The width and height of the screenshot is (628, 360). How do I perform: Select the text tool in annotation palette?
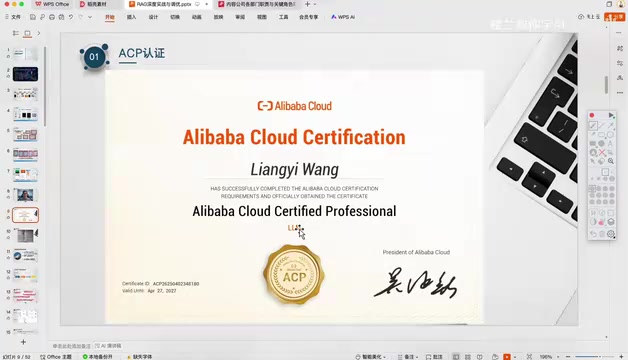point(610,143)
